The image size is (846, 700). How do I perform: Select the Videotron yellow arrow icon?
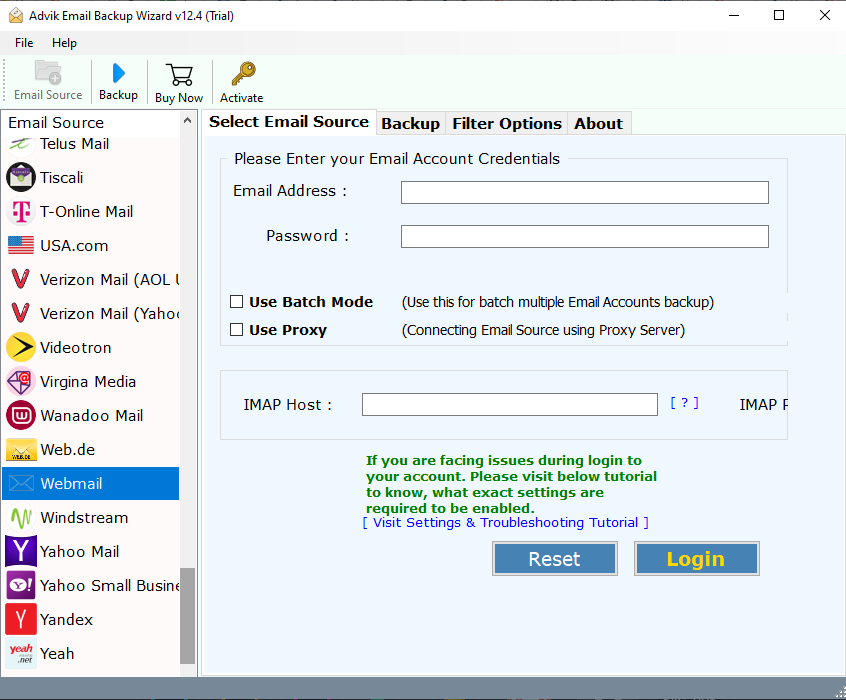pyautogui.click(x=21, y=347)
